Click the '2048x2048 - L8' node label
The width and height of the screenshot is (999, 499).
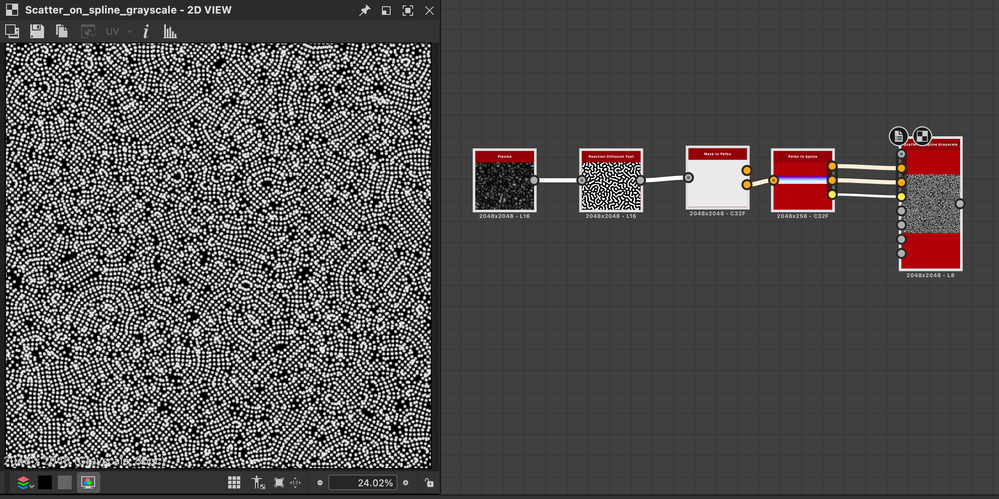(930, 275)
